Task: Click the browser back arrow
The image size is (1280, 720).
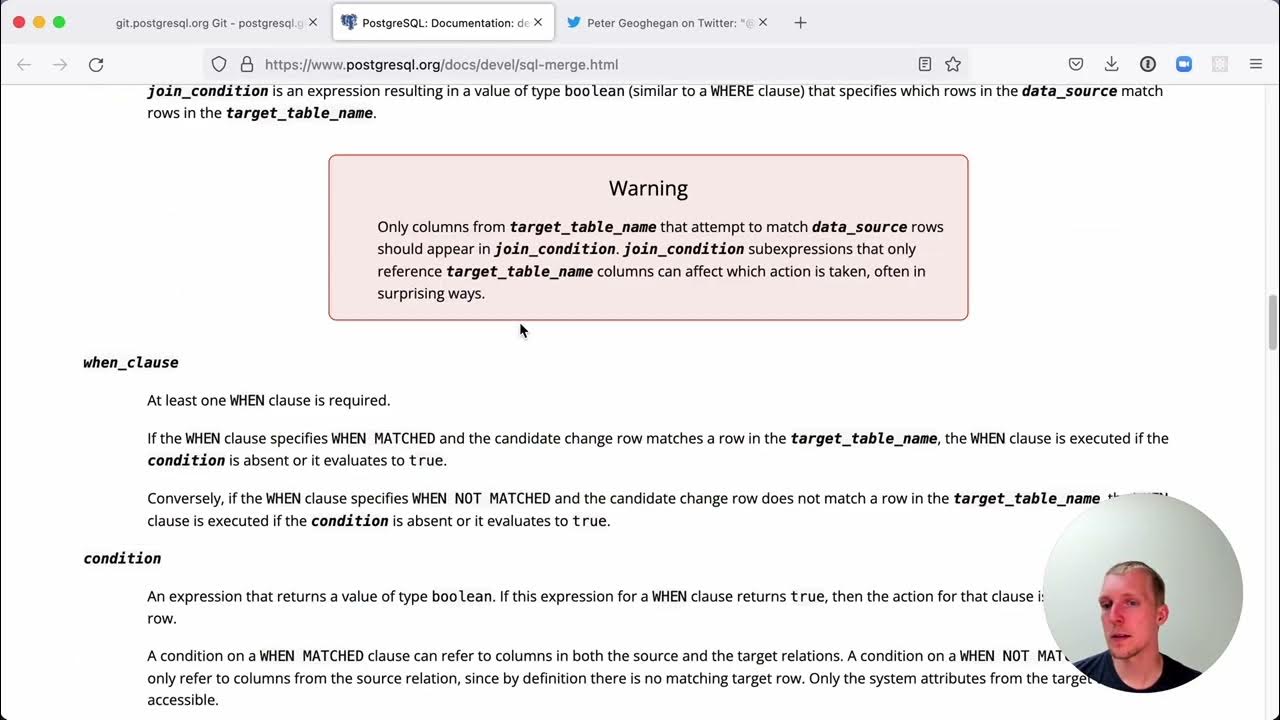Action: (x=24, y=64)
